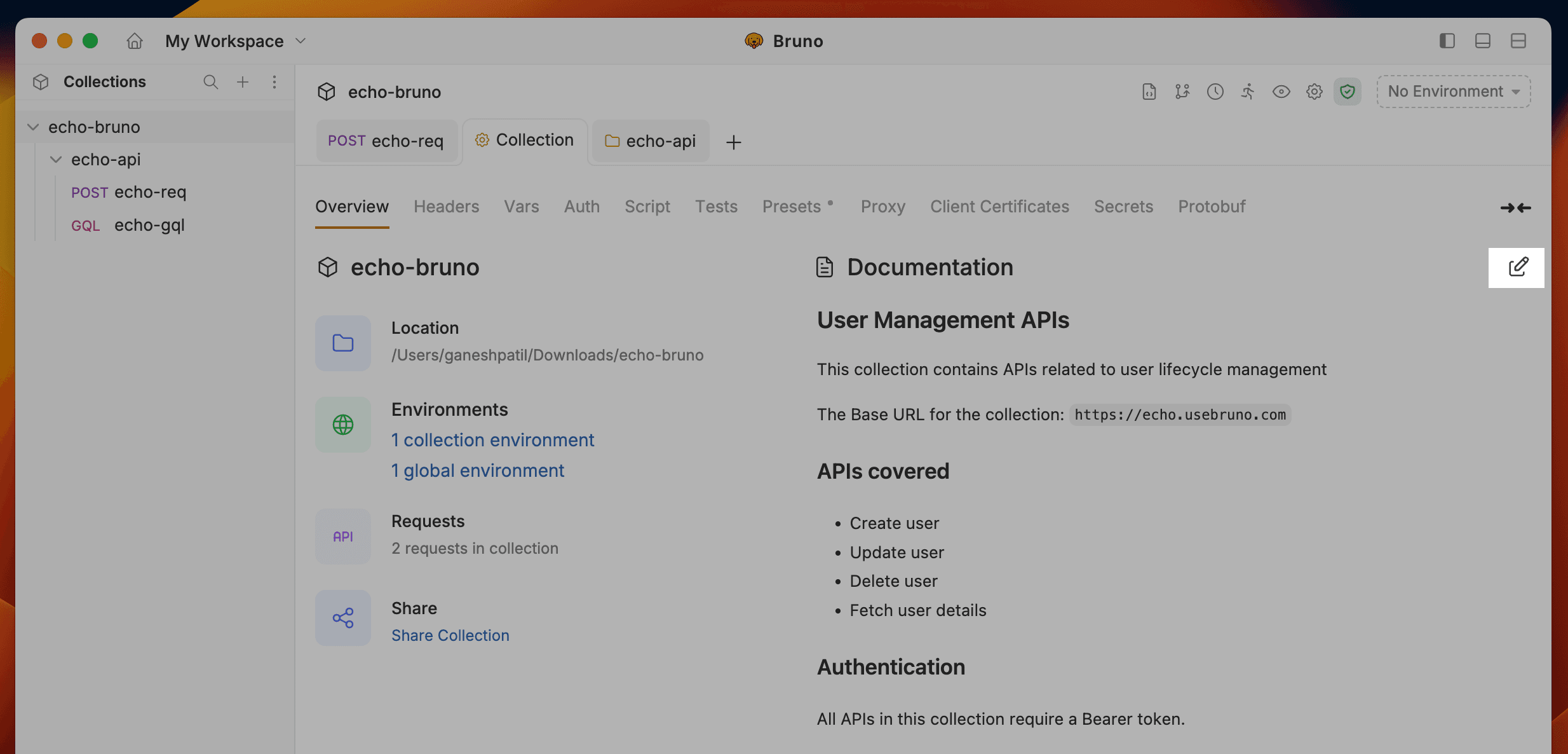Open the POST echo-req tab

tap(386, 141)
